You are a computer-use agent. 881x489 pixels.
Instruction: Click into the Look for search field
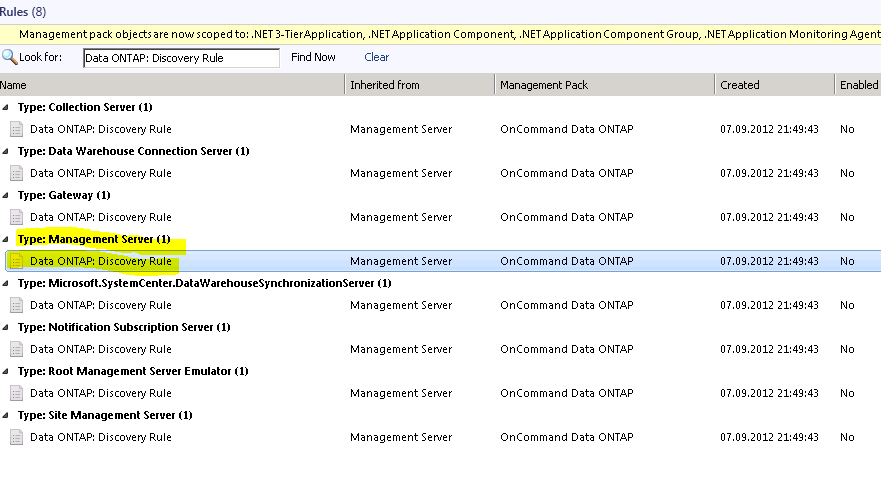coord(180,58)
